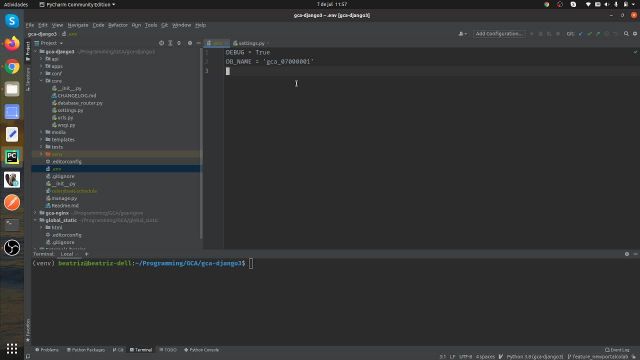The image size is (640, 360).
Task: Hide the terminal panel
Action: 636,254
